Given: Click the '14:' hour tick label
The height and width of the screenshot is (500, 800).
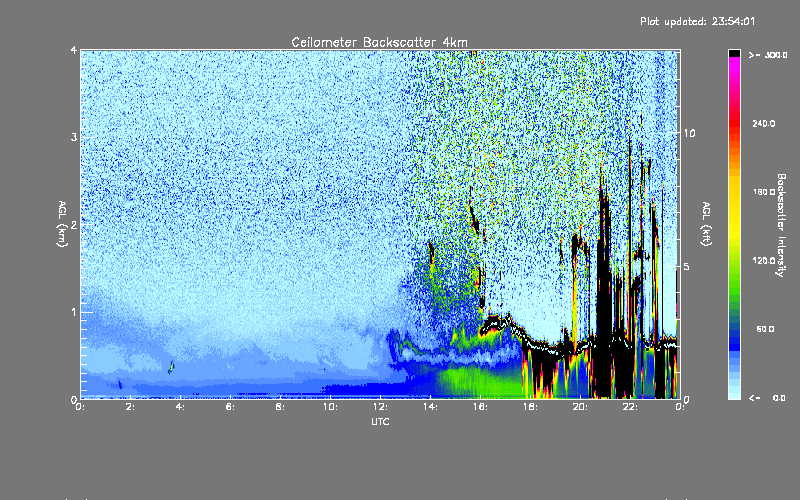Looking at the screenshot, I should 431,407.
